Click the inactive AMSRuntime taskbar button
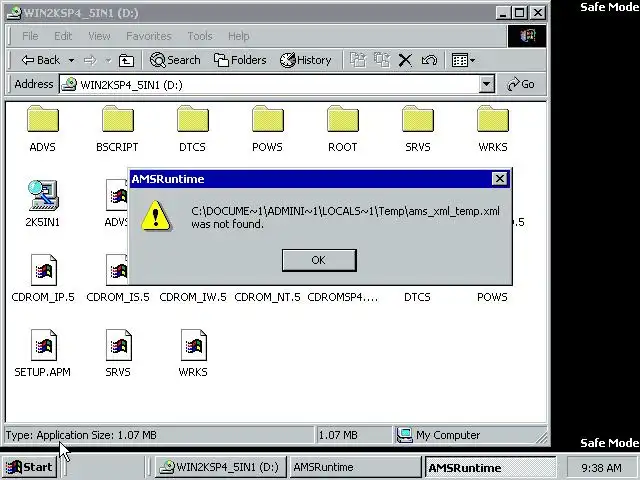Image resolution: width=640 pixels, height=480 pixels. [355, 467]
